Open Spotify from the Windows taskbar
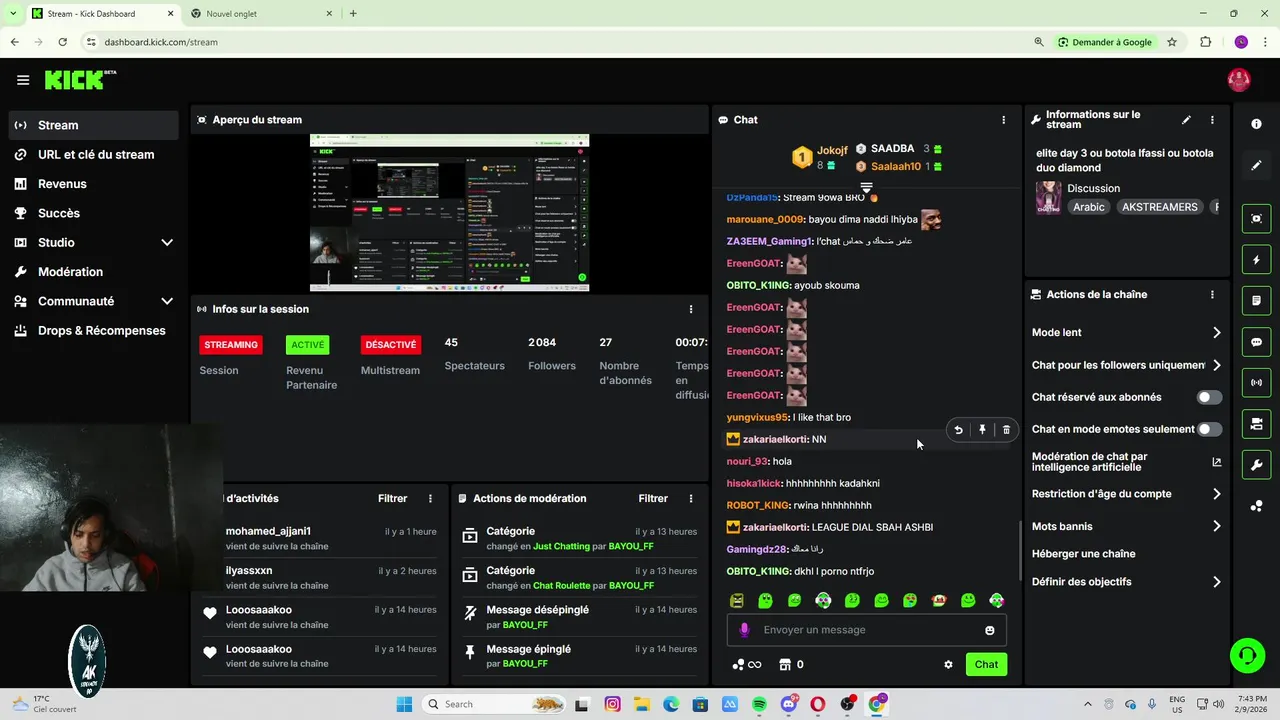This screenshot has width=1280, height=720. [759, 704]
